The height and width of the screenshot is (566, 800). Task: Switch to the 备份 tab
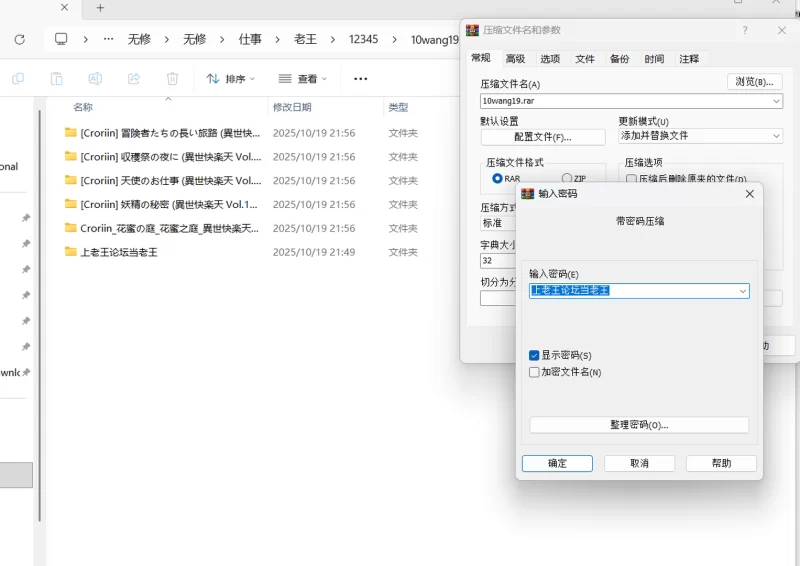(x=619, y=59)
